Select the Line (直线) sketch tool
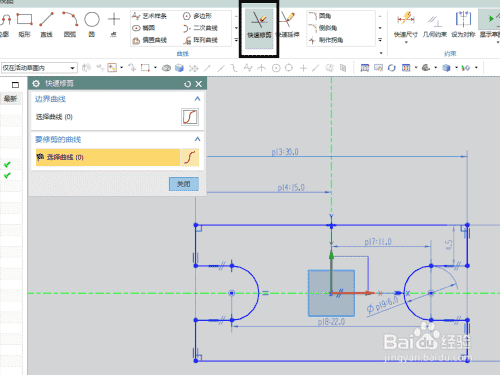The image size is (500, 375). [x=46, y=25]
